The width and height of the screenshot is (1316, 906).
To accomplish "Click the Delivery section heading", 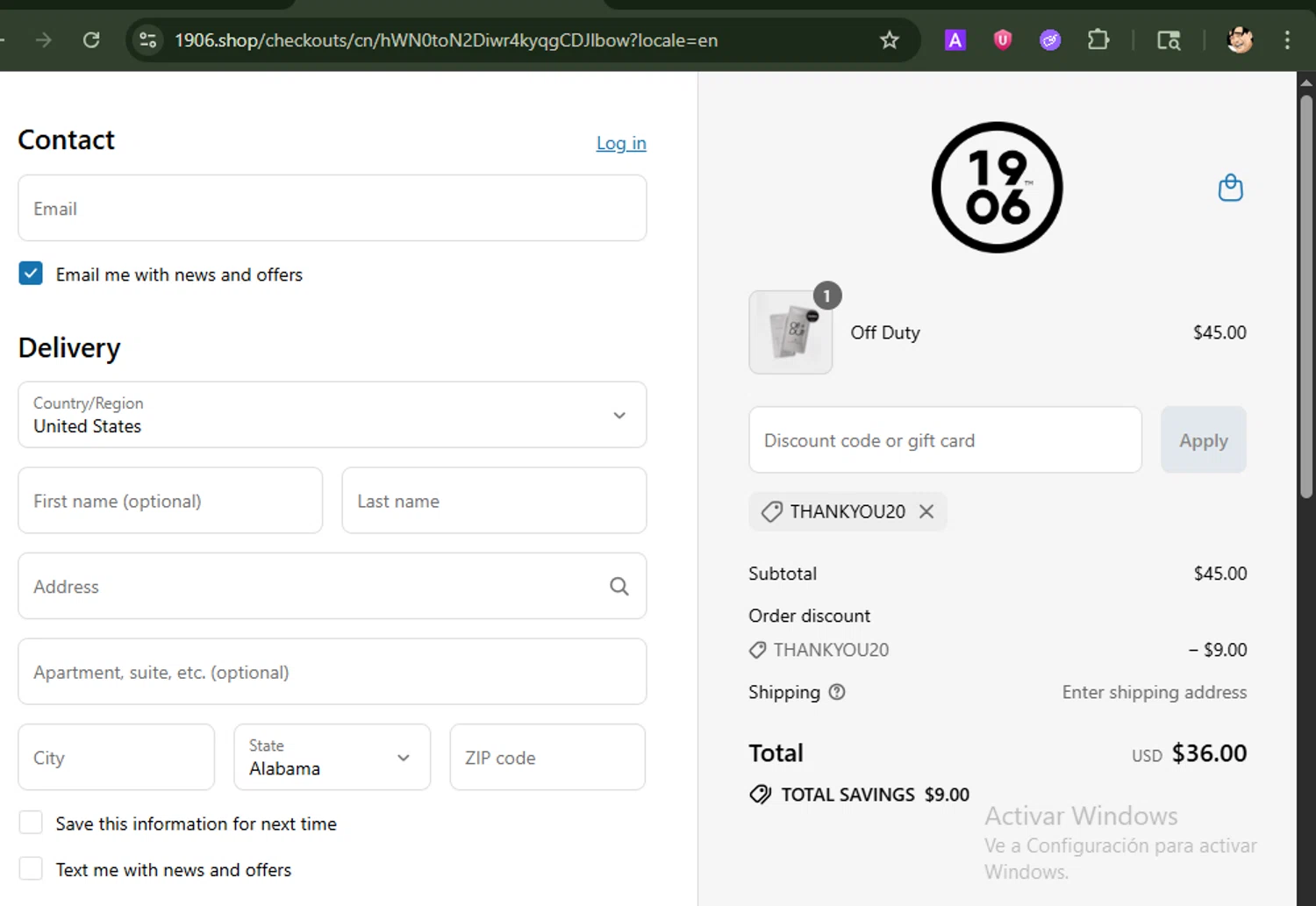I will coord(69,347).
